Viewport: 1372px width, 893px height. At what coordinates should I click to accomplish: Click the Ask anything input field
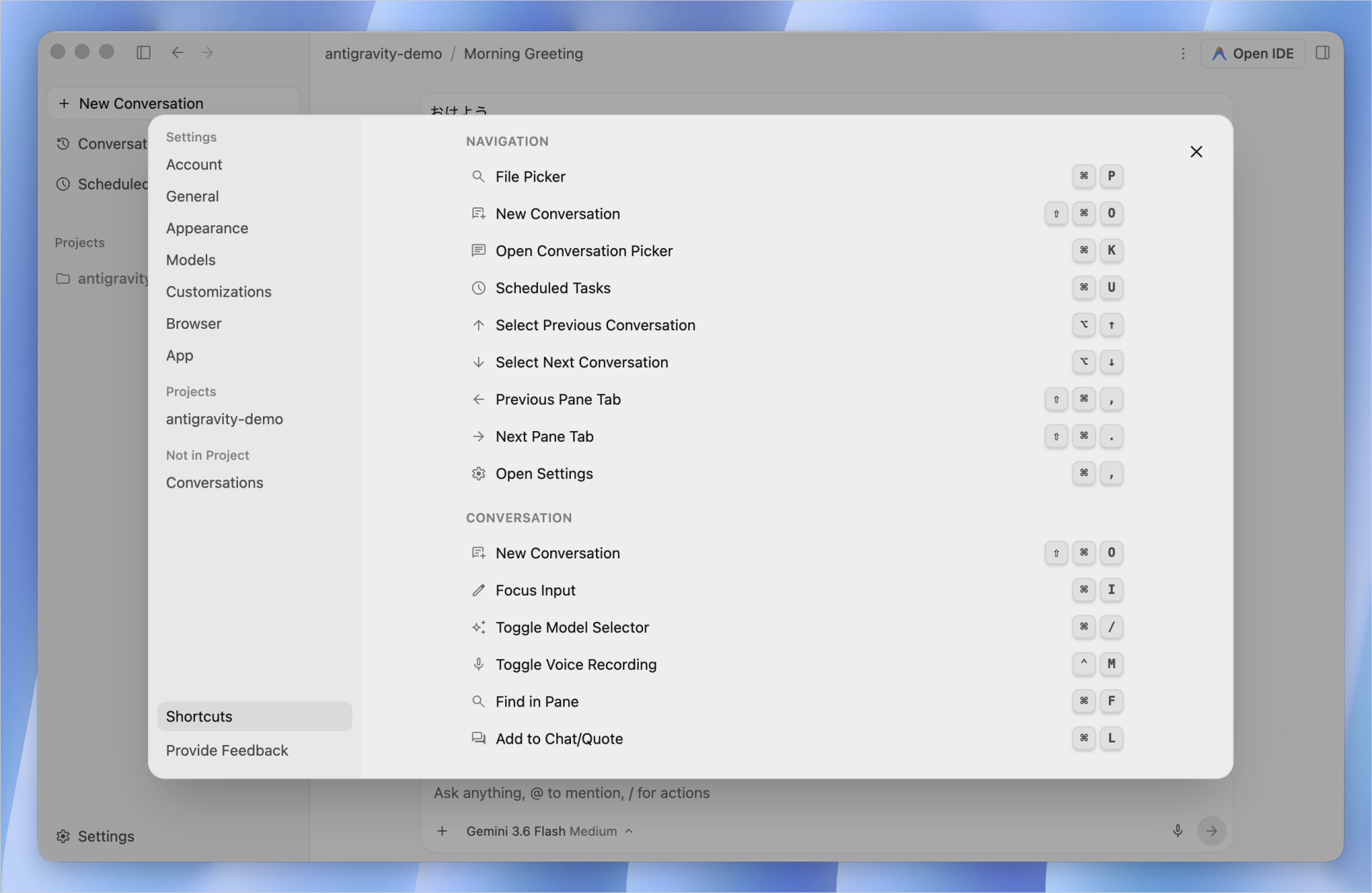[x=786, y=793]
